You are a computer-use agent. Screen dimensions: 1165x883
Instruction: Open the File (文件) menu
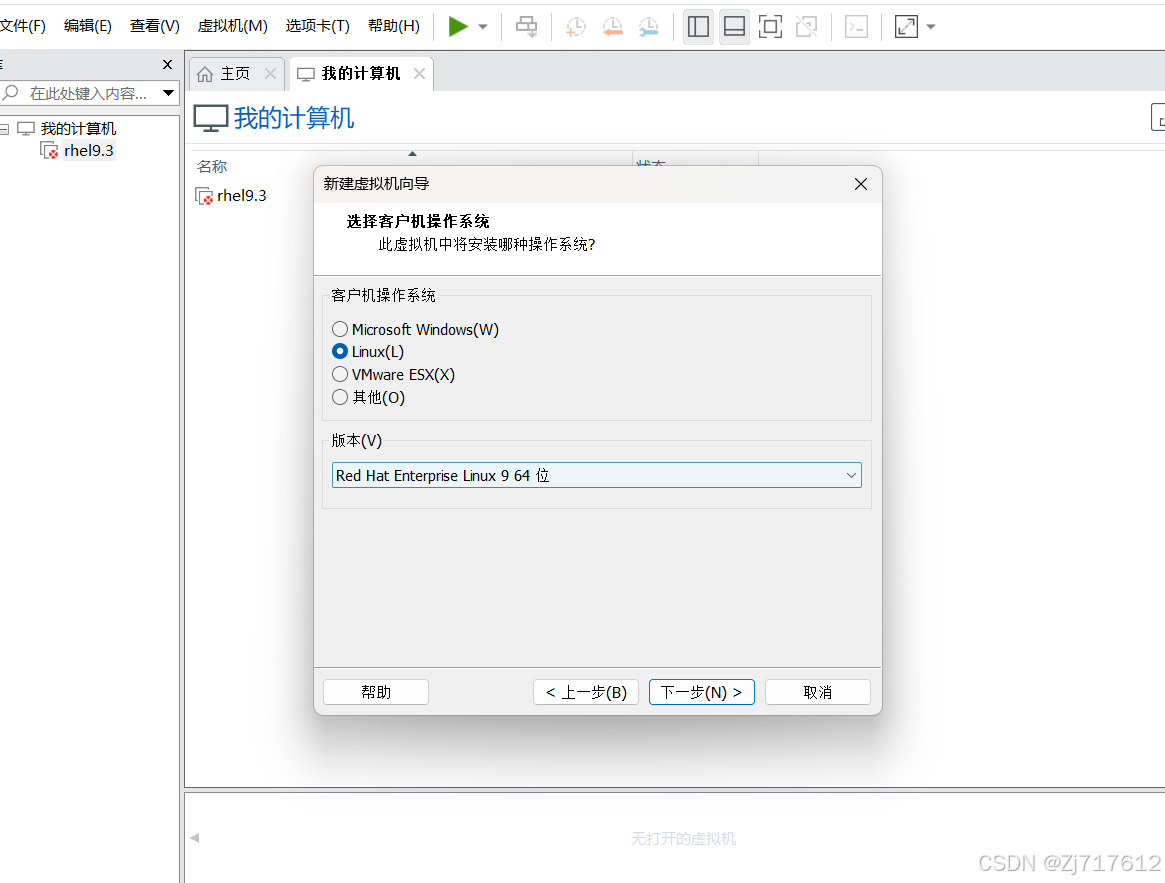(x=22, y=26)
